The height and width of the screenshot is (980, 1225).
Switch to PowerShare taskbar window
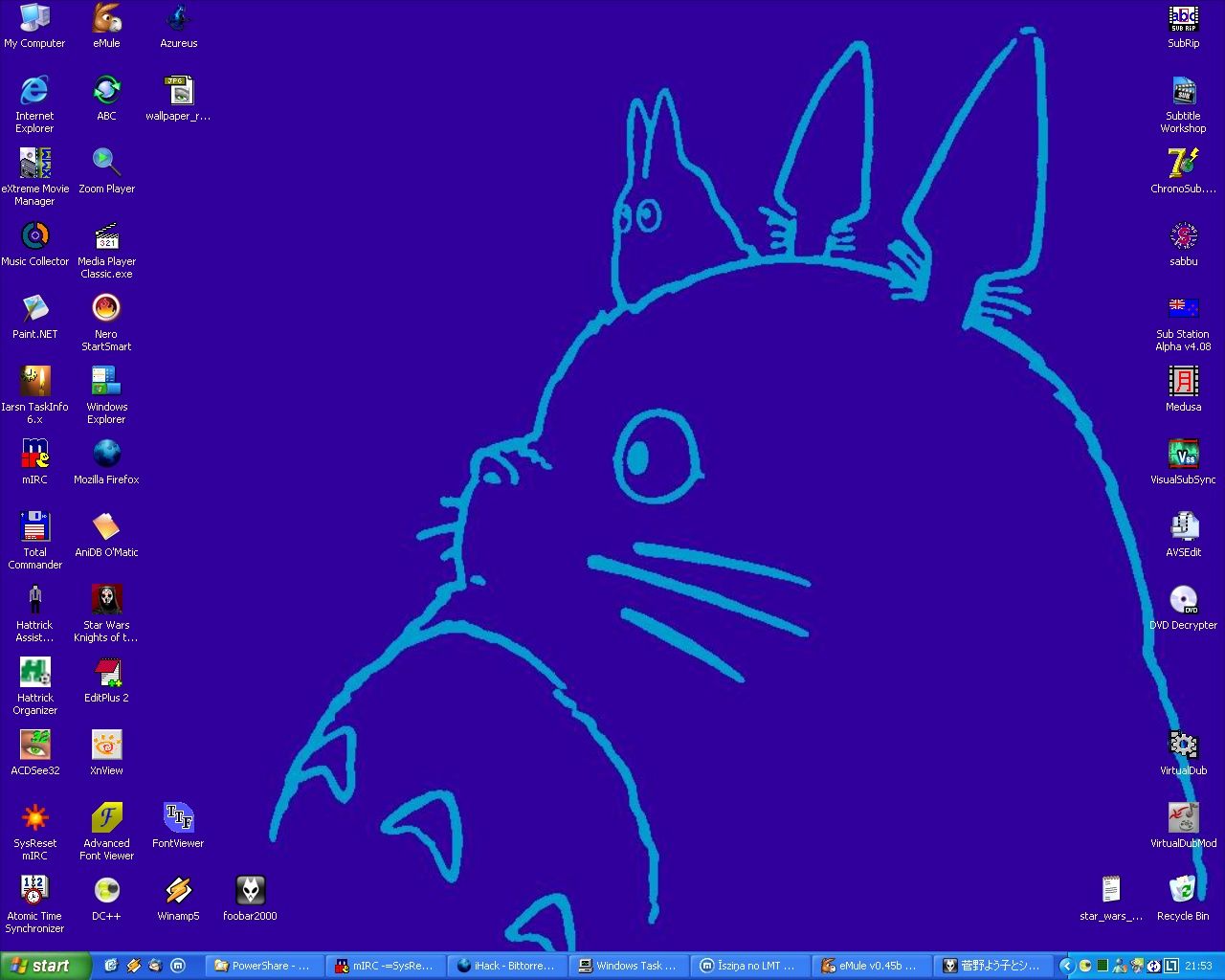click(264, 966)
